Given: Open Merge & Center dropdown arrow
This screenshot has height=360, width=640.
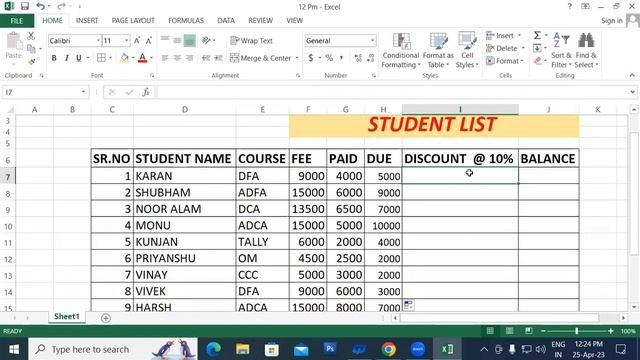Looking at the screenshot, I should (x=297, y=58).
